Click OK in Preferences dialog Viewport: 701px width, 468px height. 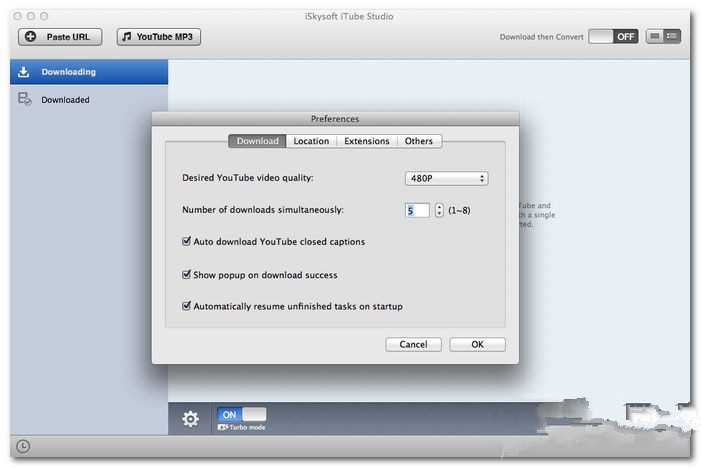click(477, 344)
